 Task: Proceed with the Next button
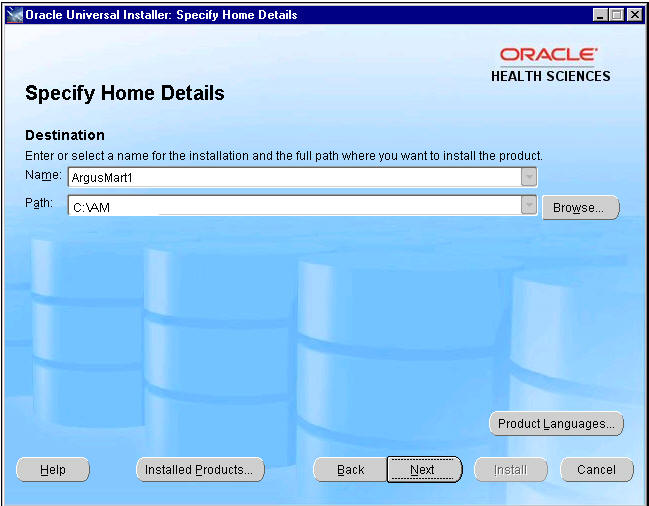click(x=424, y=470)
